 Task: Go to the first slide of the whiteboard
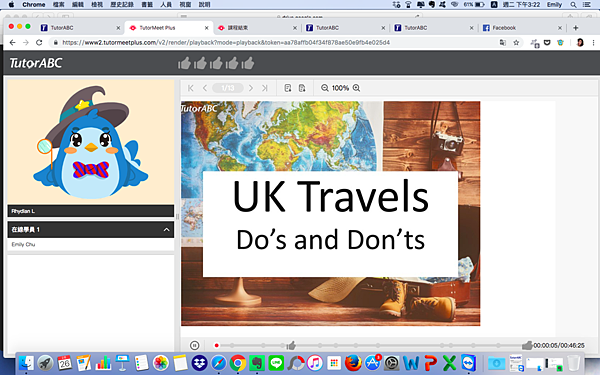[x=191, y=88]
